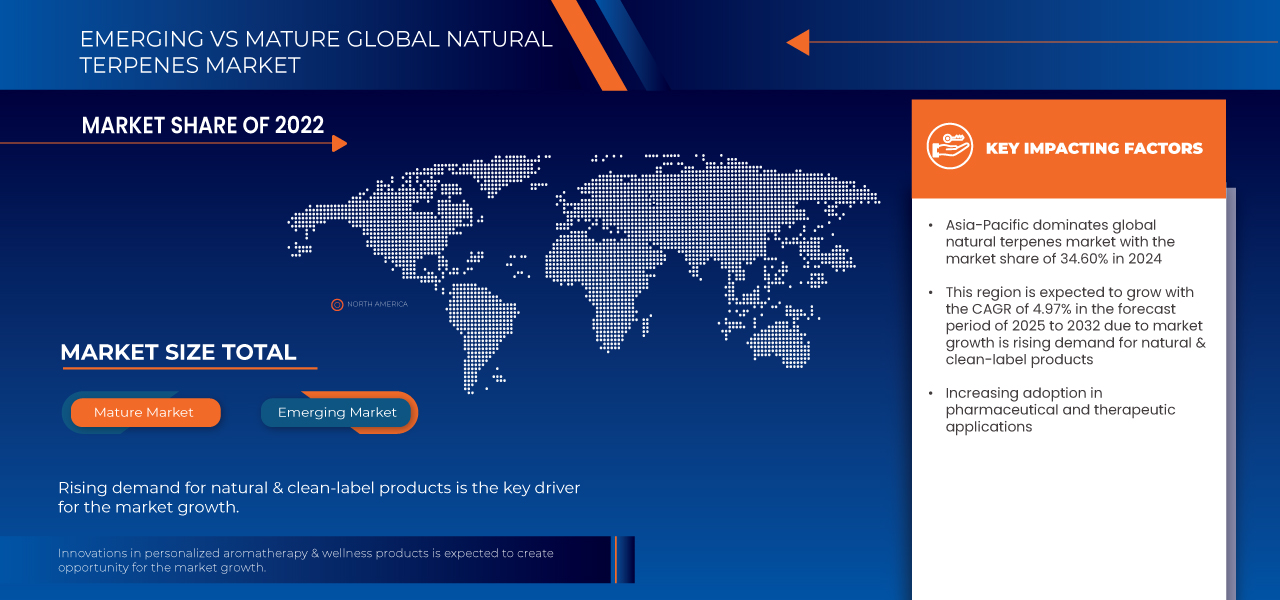This screenshot has width=1280, height=600.
Task: Click the left-pointing orange arrow at top
Action: point(797,42)
